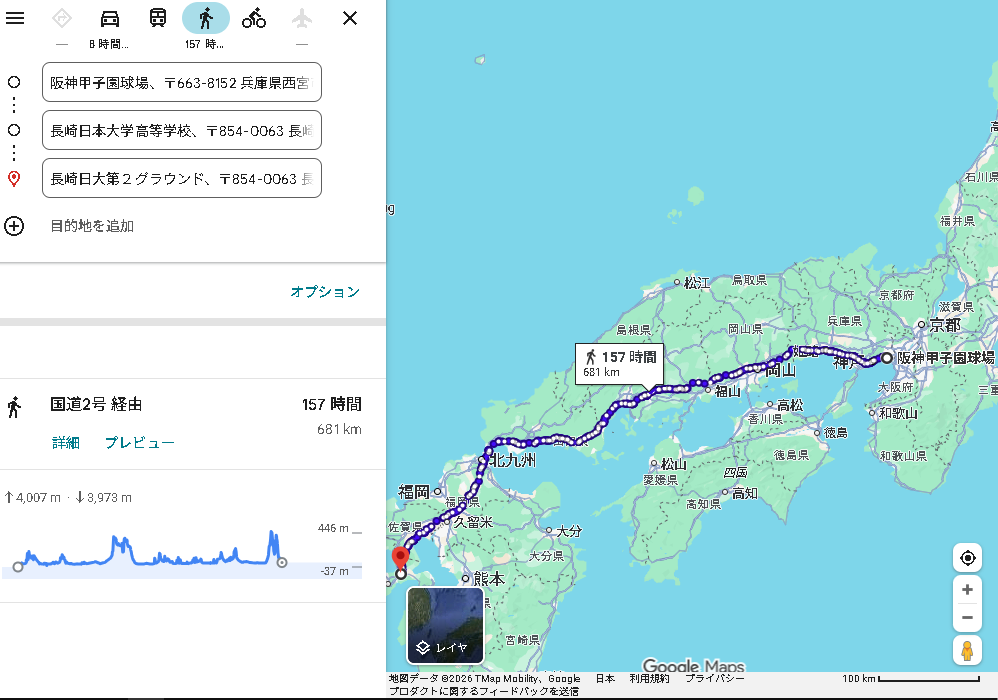Center map on your current location
This screenshot has width=998, height=700.
tap(967, 558)
